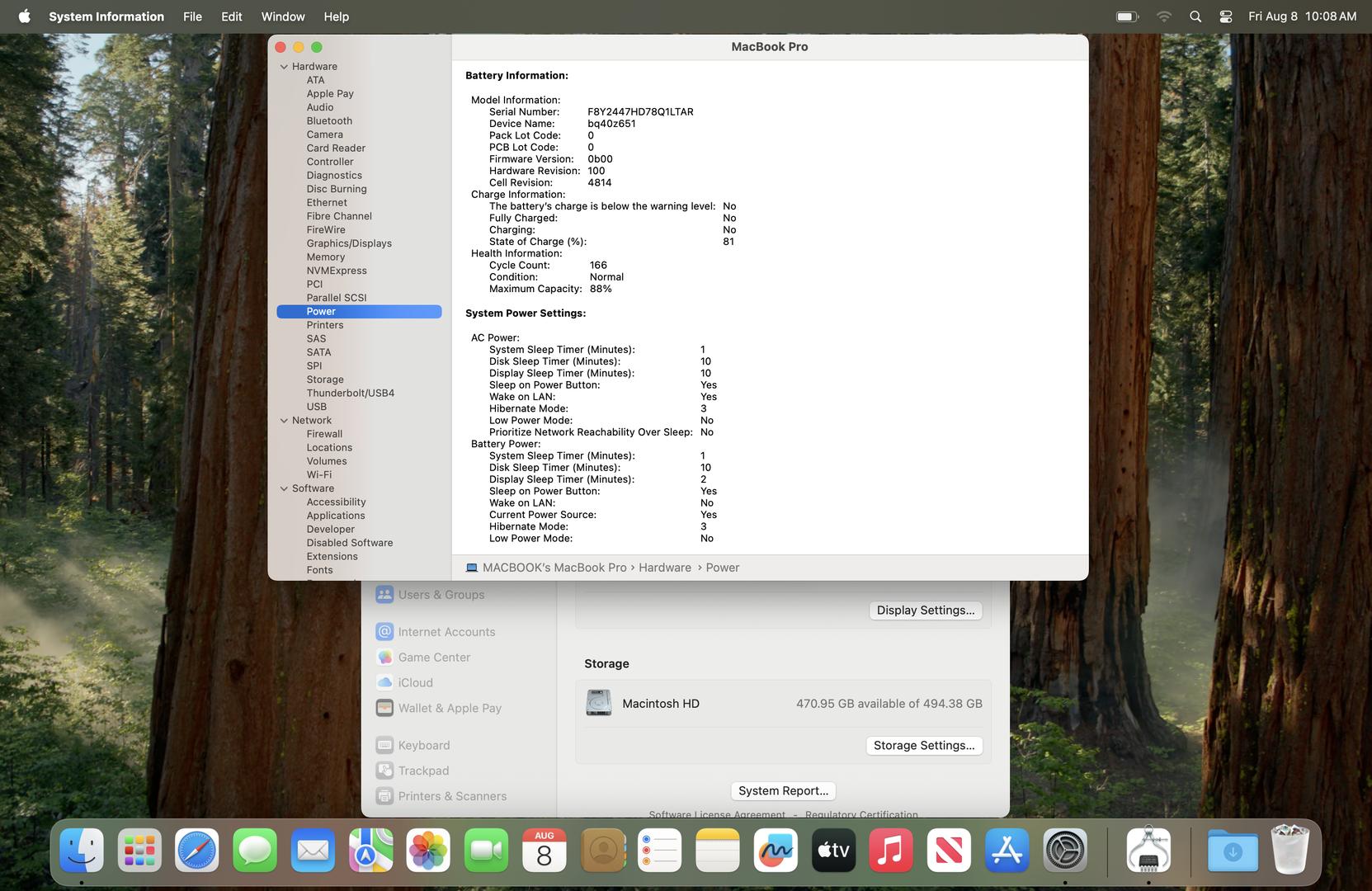
Task: Click the battery status icon
Action: tap(1127, 16)
